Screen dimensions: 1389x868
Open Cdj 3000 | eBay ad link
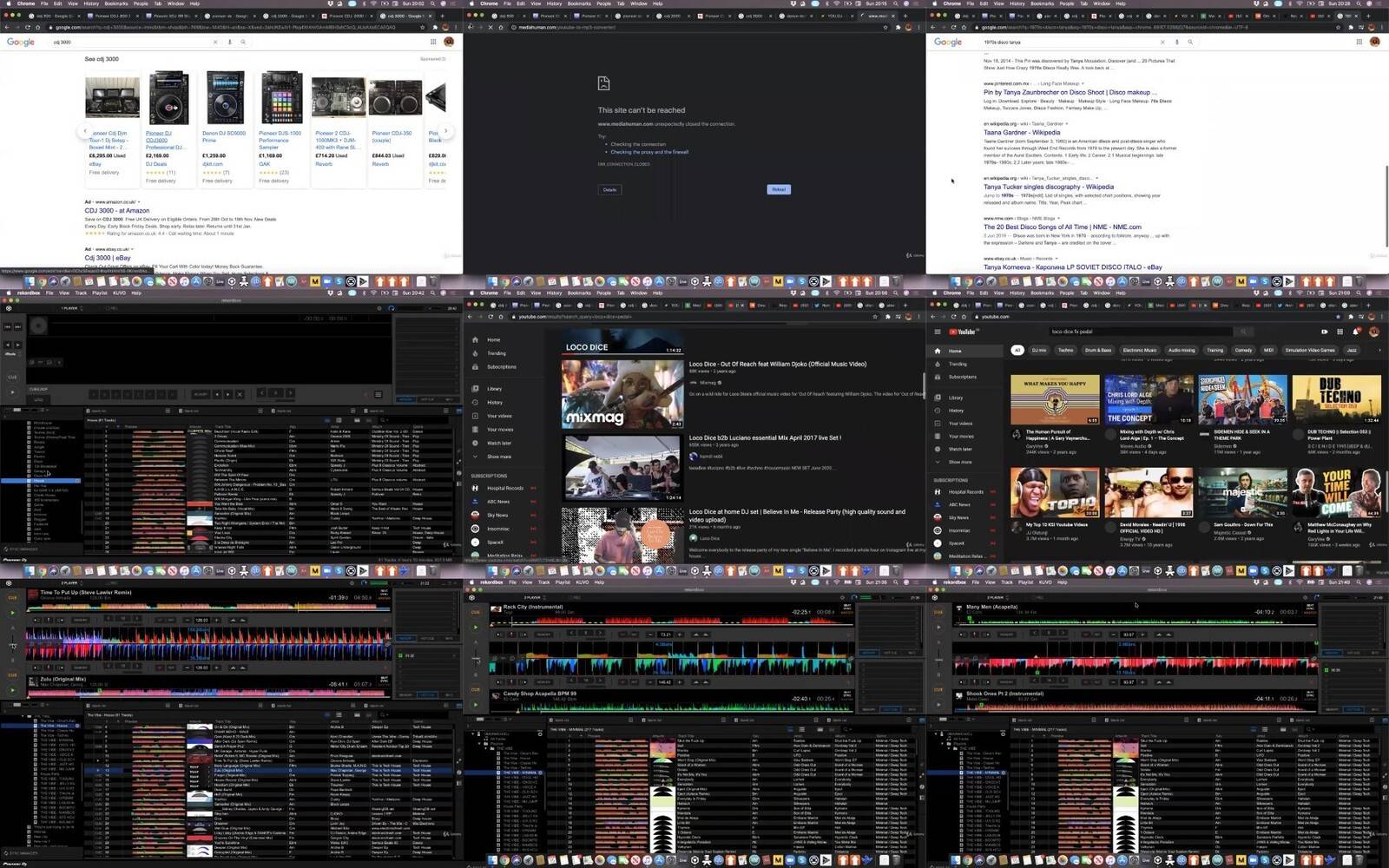(x=108, y=258)
